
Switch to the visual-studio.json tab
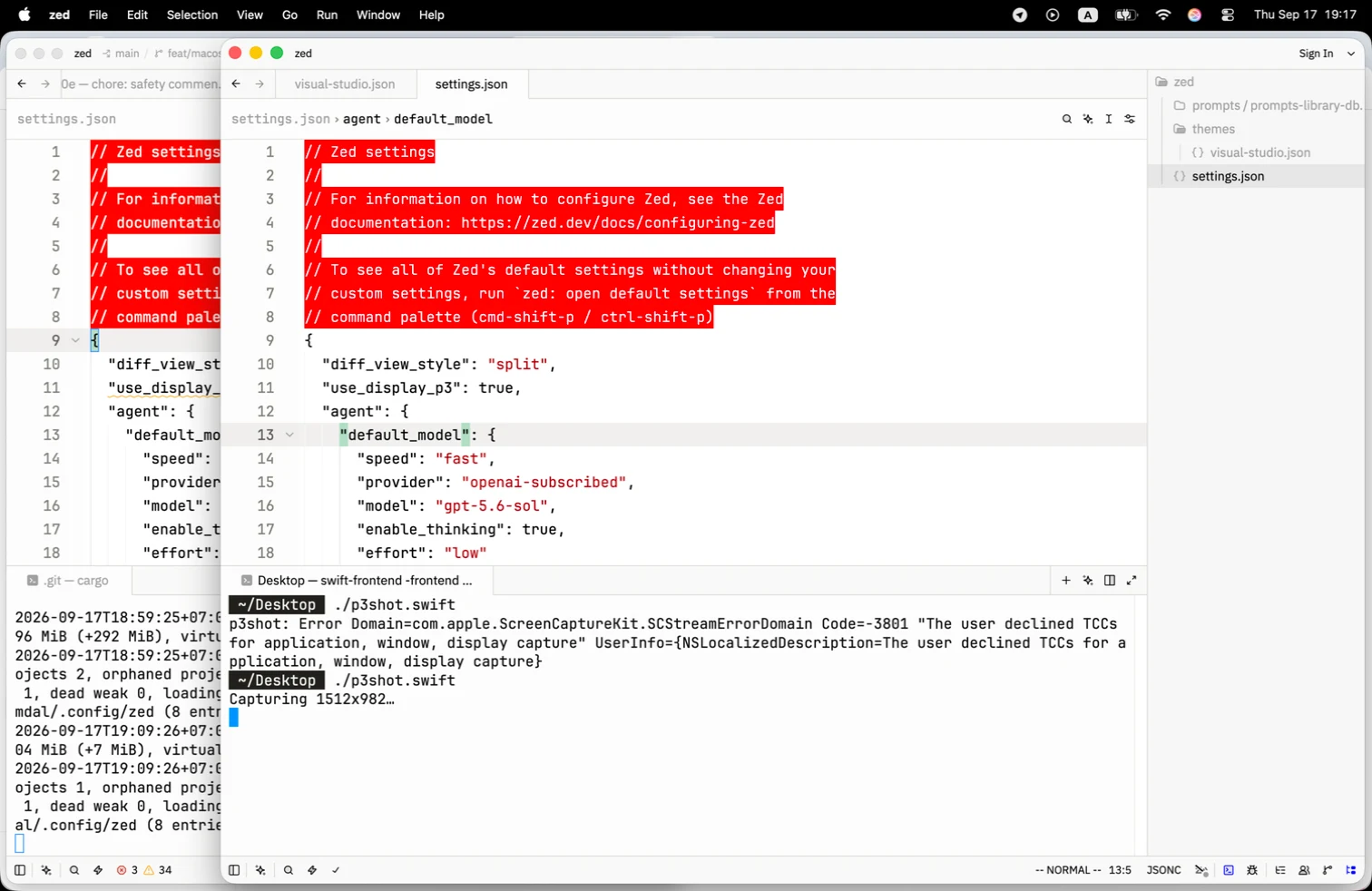[345, 84]
